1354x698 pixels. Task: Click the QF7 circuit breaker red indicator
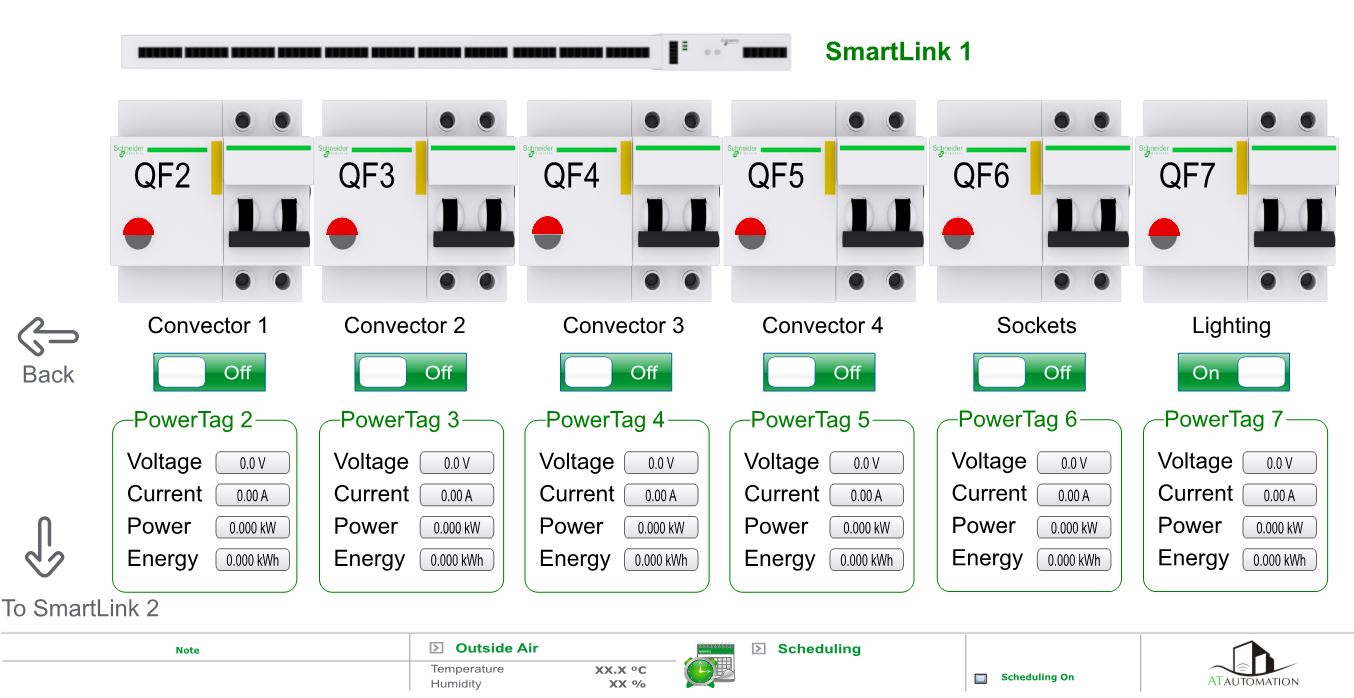pos(1164,233)
